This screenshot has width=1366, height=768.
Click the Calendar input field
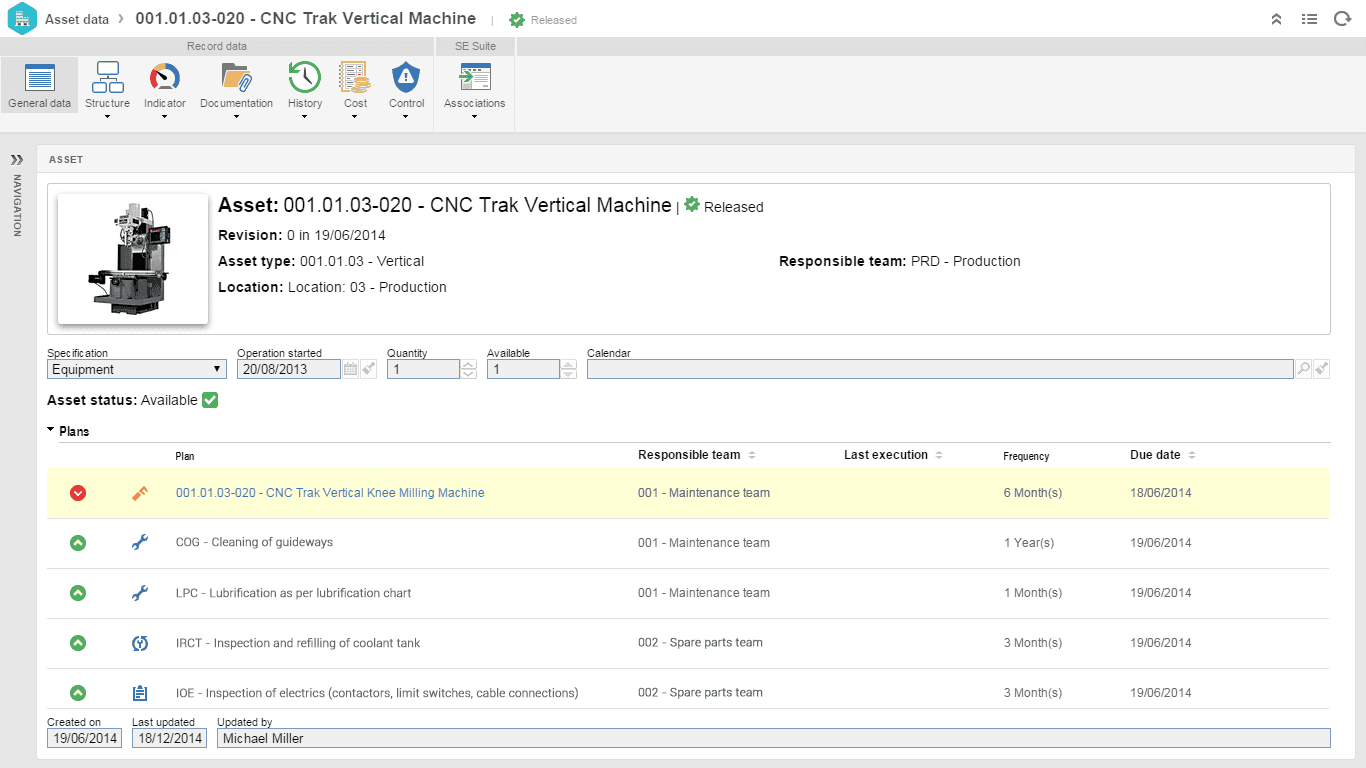point(940,369)
